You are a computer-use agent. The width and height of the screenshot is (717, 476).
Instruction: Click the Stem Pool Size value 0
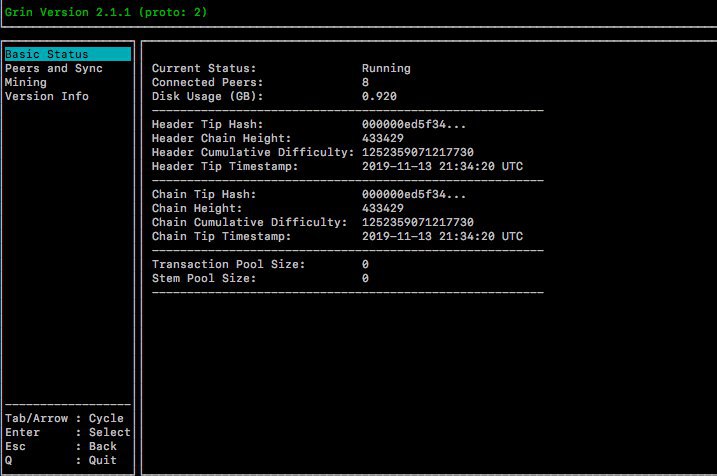(x=365, y=278)
